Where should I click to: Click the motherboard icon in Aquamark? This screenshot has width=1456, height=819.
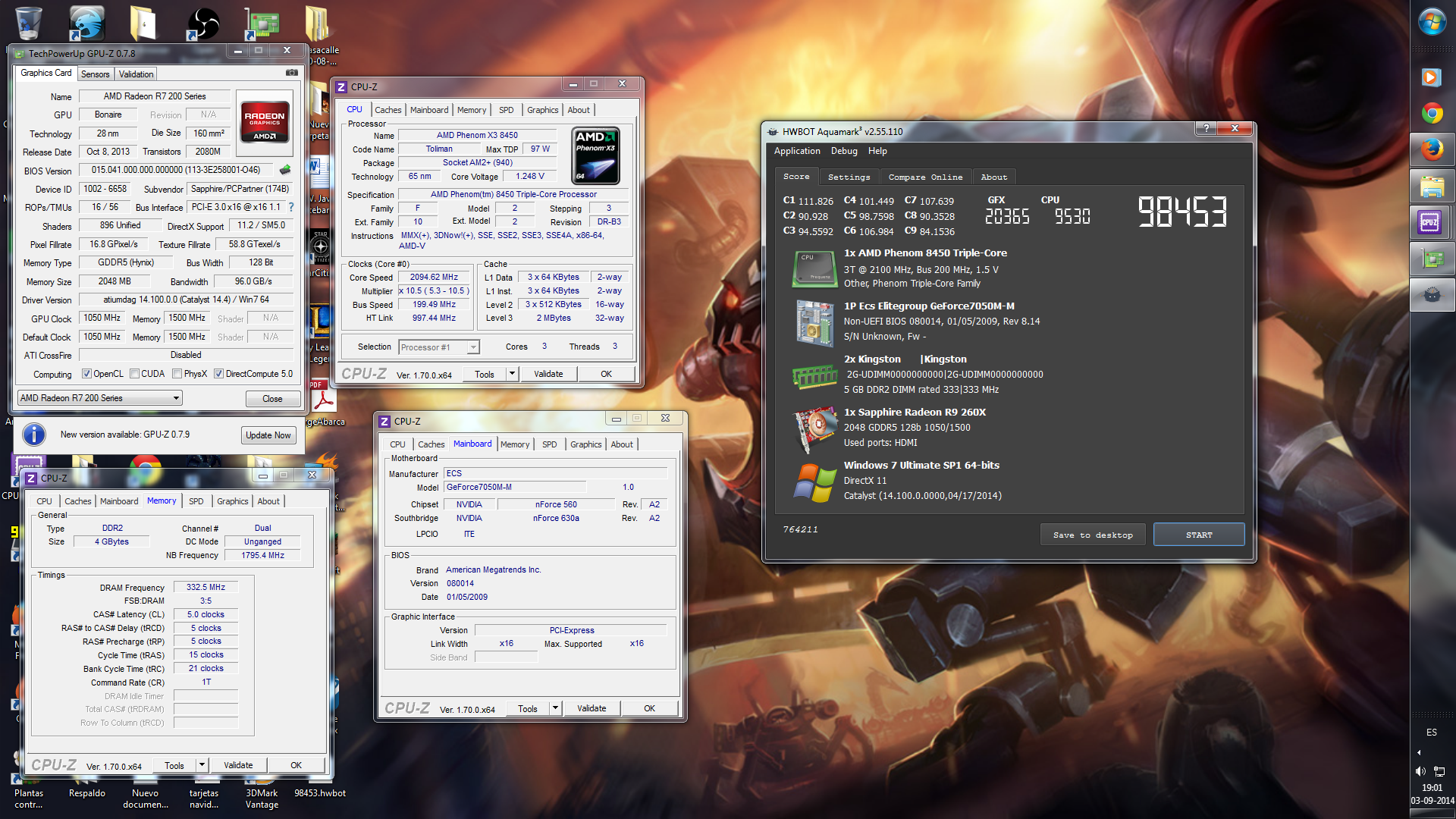[x=814, y=323]
